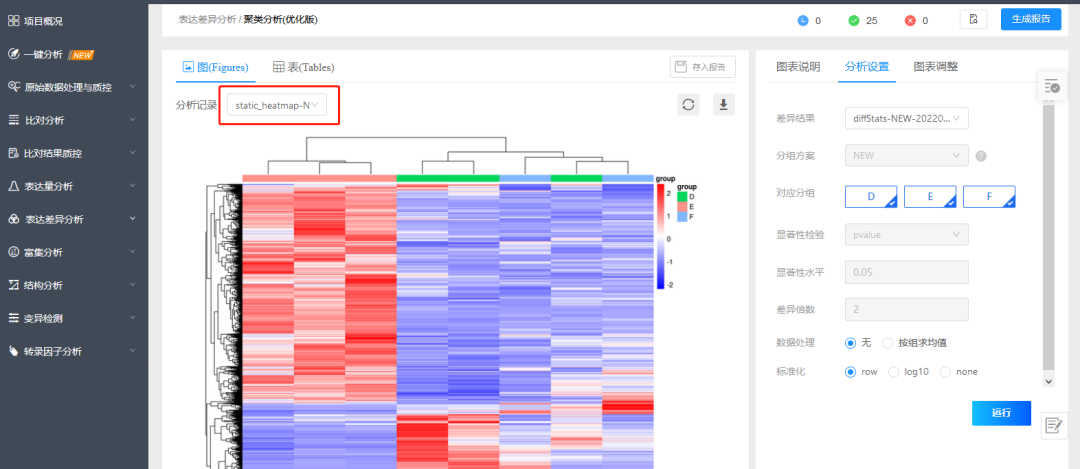
Task: Expand 原始数据处理与质控 sidebar menu
Action: click(x=133, y=87)
